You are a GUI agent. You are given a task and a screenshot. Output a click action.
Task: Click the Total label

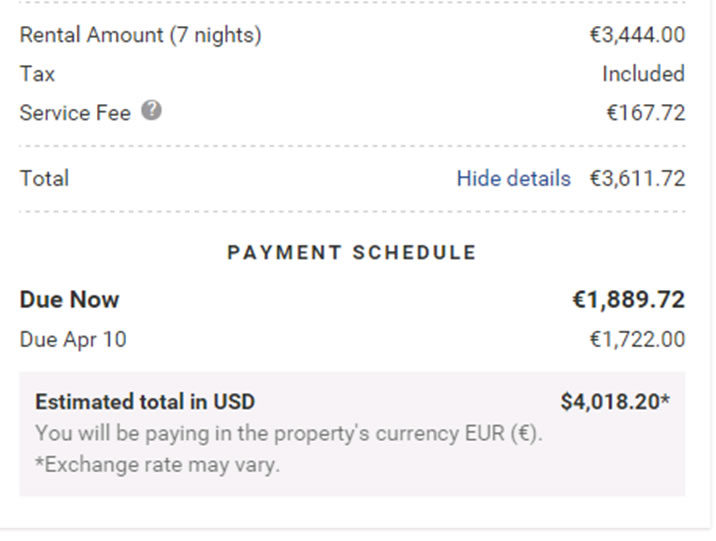[44, 179]
